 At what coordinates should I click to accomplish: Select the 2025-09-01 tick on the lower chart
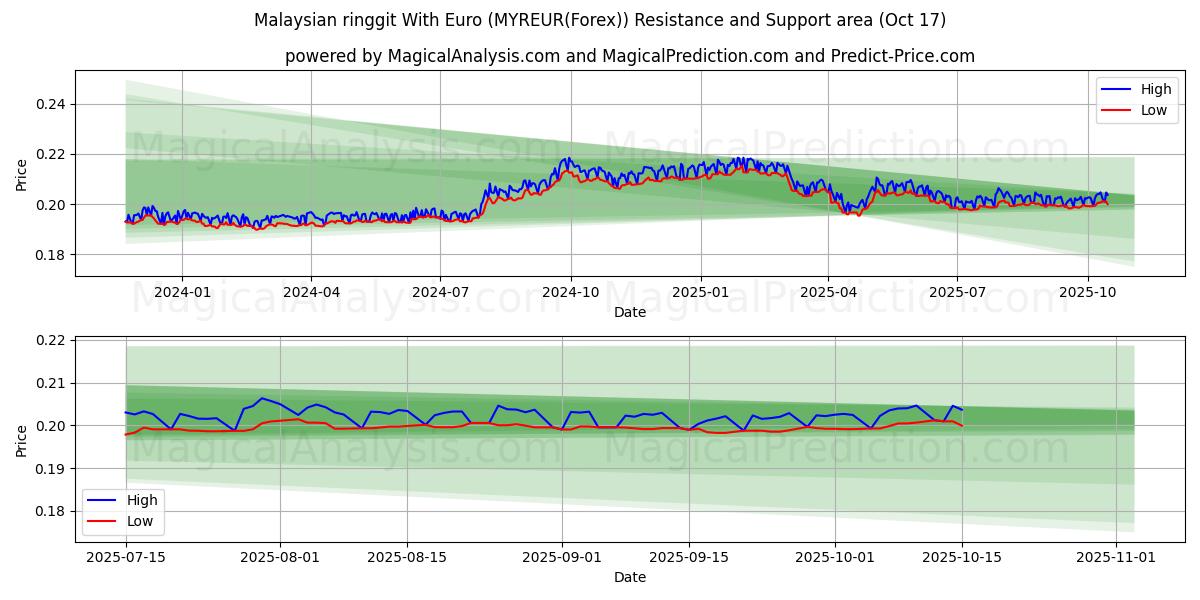point(562,558)
